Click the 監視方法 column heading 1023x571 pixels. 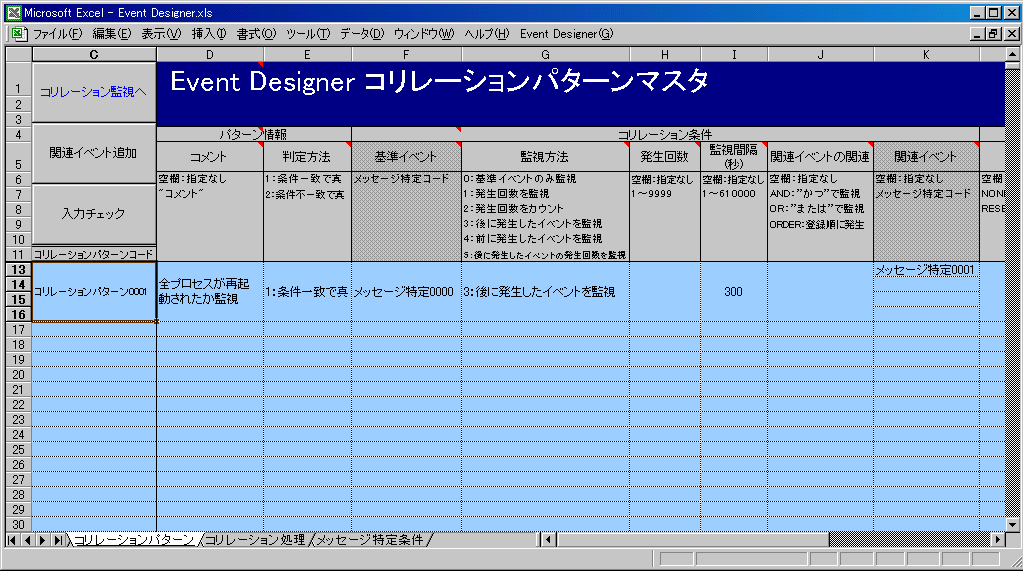coord(545,157)
